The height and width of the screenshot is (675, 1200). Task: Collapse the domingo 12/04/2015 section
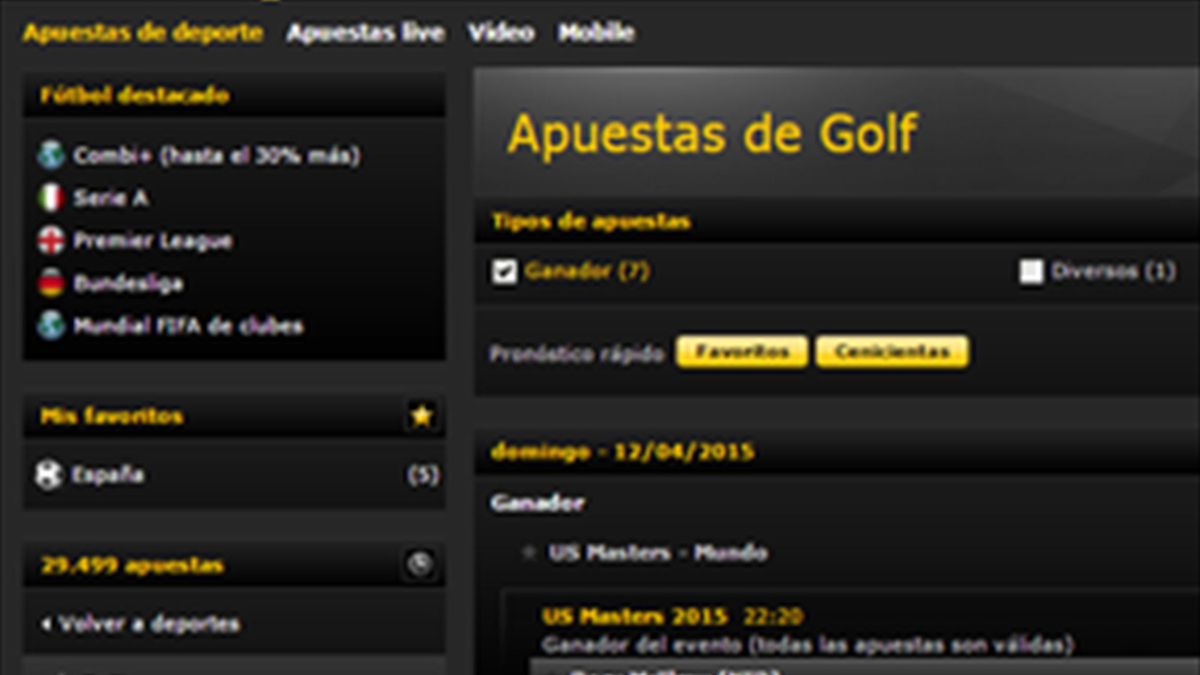click(620, 451)
